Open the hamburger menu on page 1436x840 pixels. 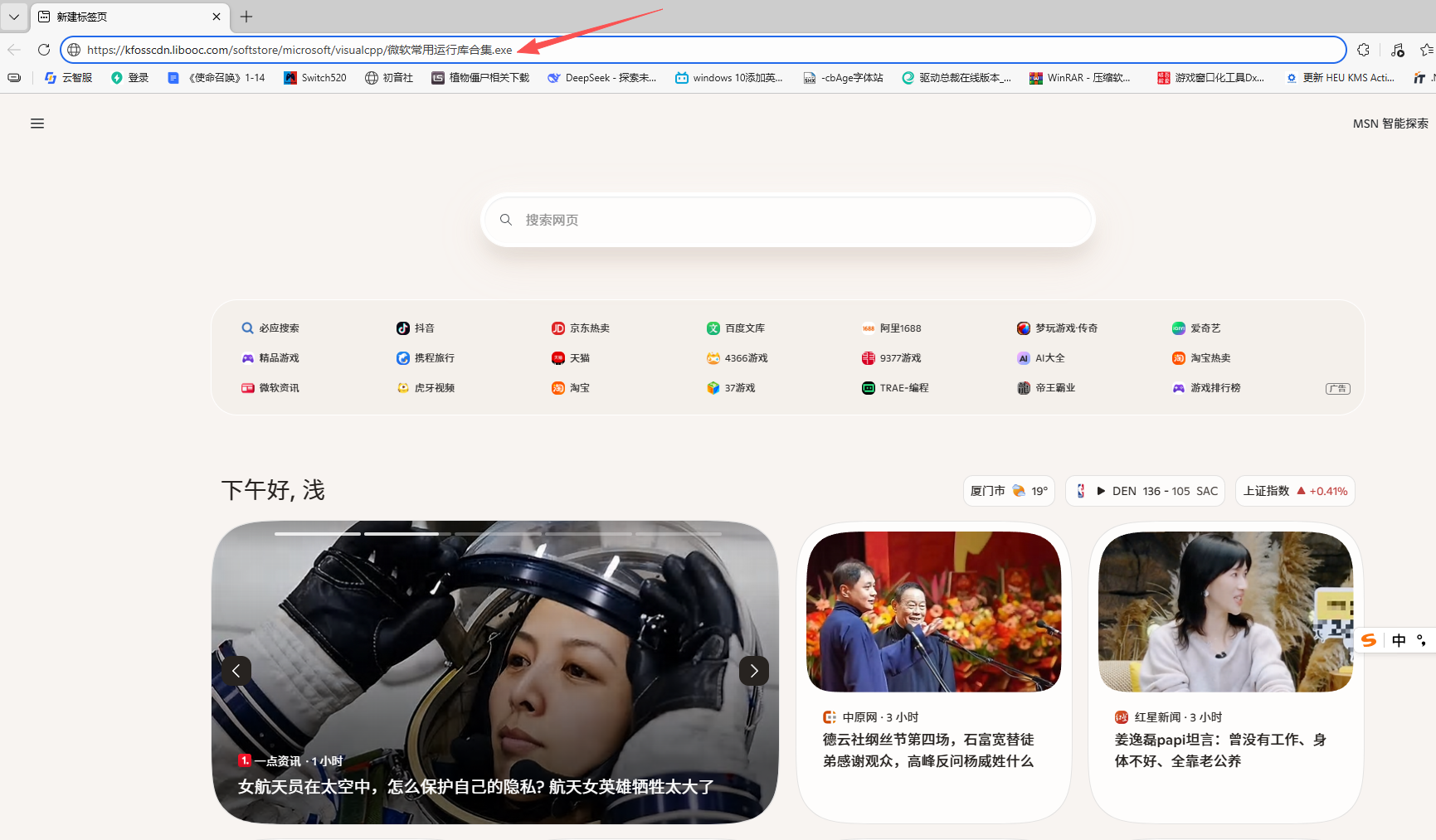pos(37,124)
